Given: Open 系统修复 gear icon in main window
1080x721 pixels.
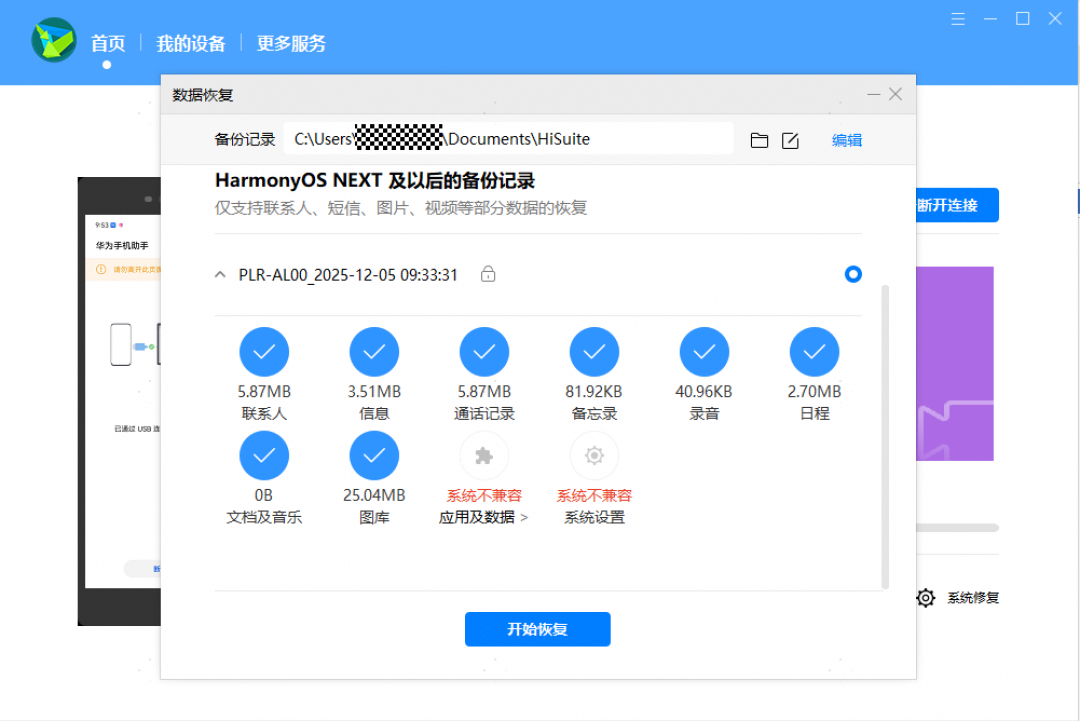Looking at the screenshot, I should pyautogui.click(x=926, y=598).
